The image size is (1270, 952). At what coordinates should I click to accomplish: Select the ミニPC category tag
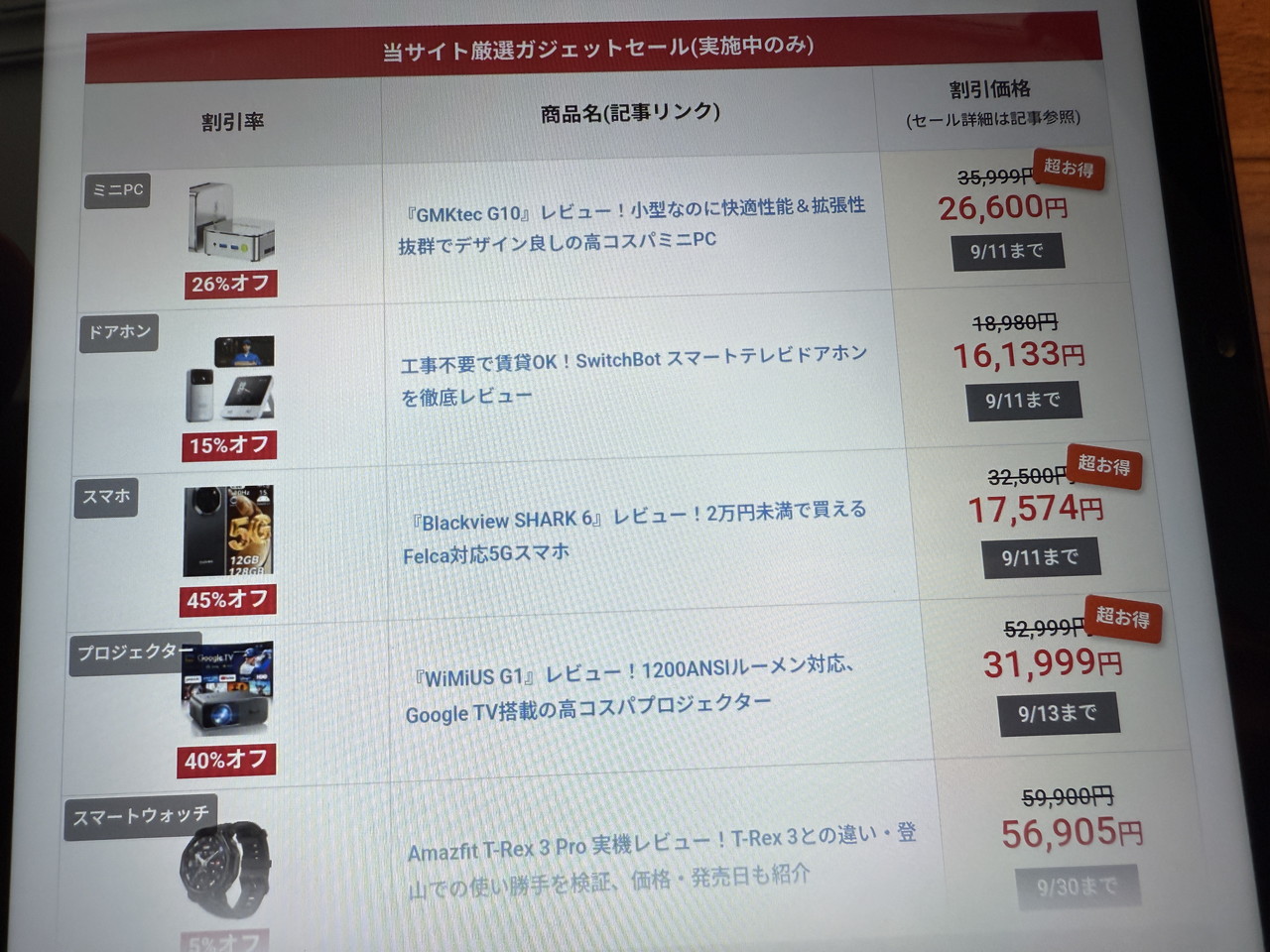click(x=118, y=190)
